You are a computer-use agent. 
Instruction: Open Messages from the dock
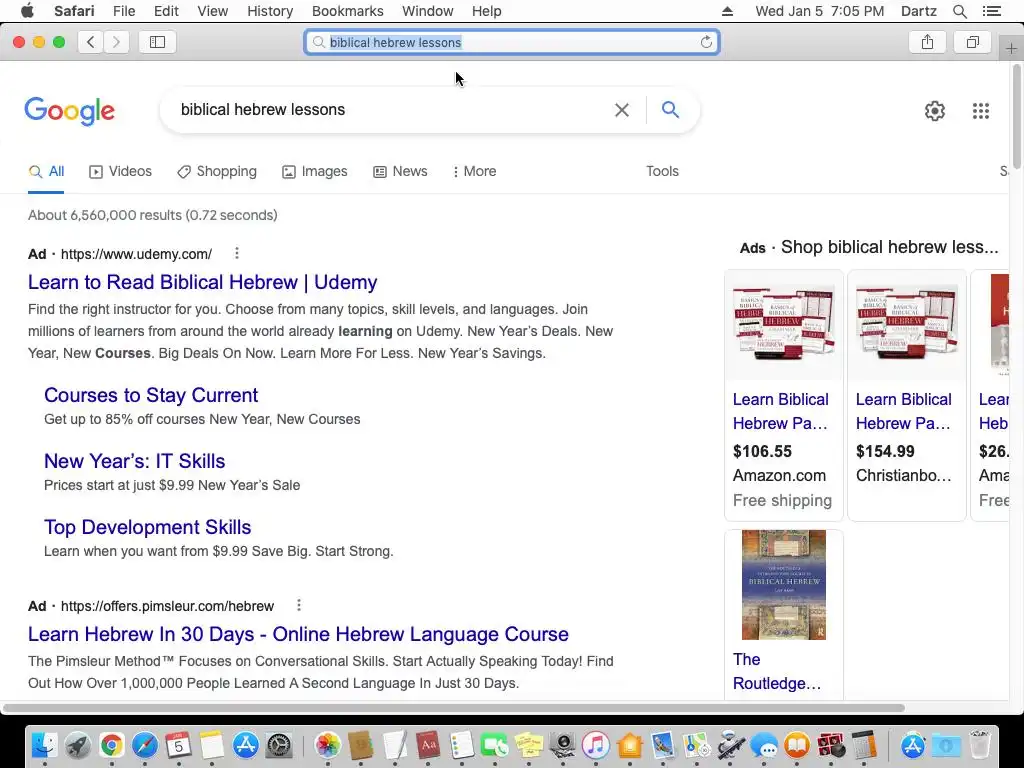(763, 745)
